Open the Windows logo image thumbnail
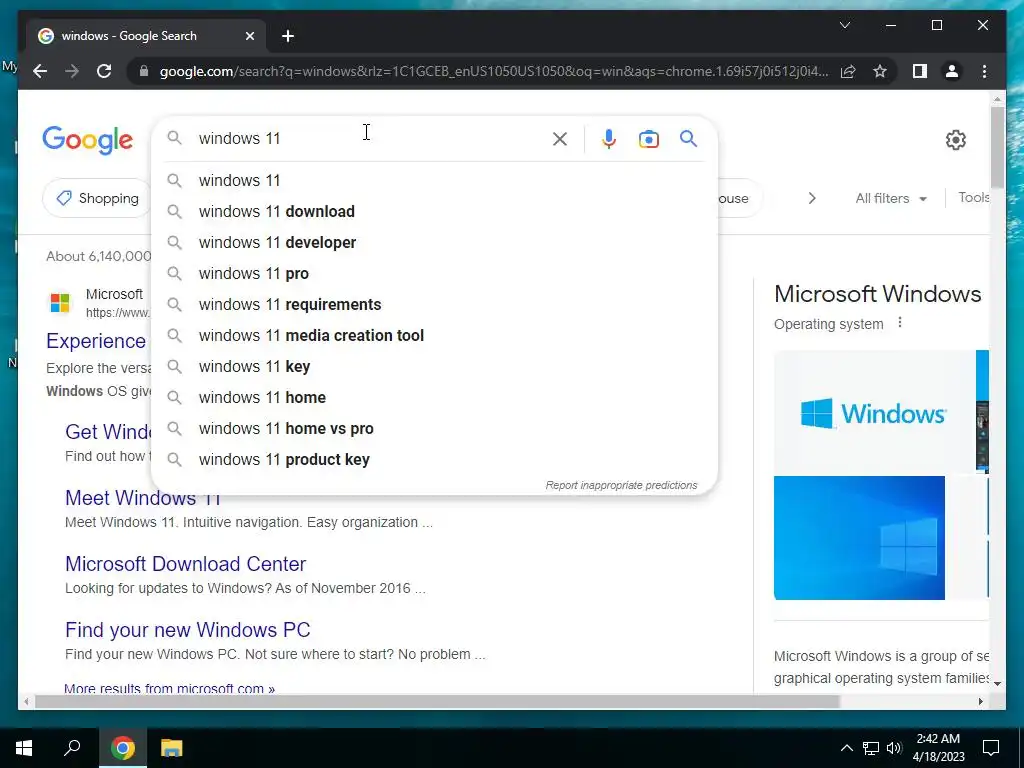The image size is (1024, 768). click(874, 412)
